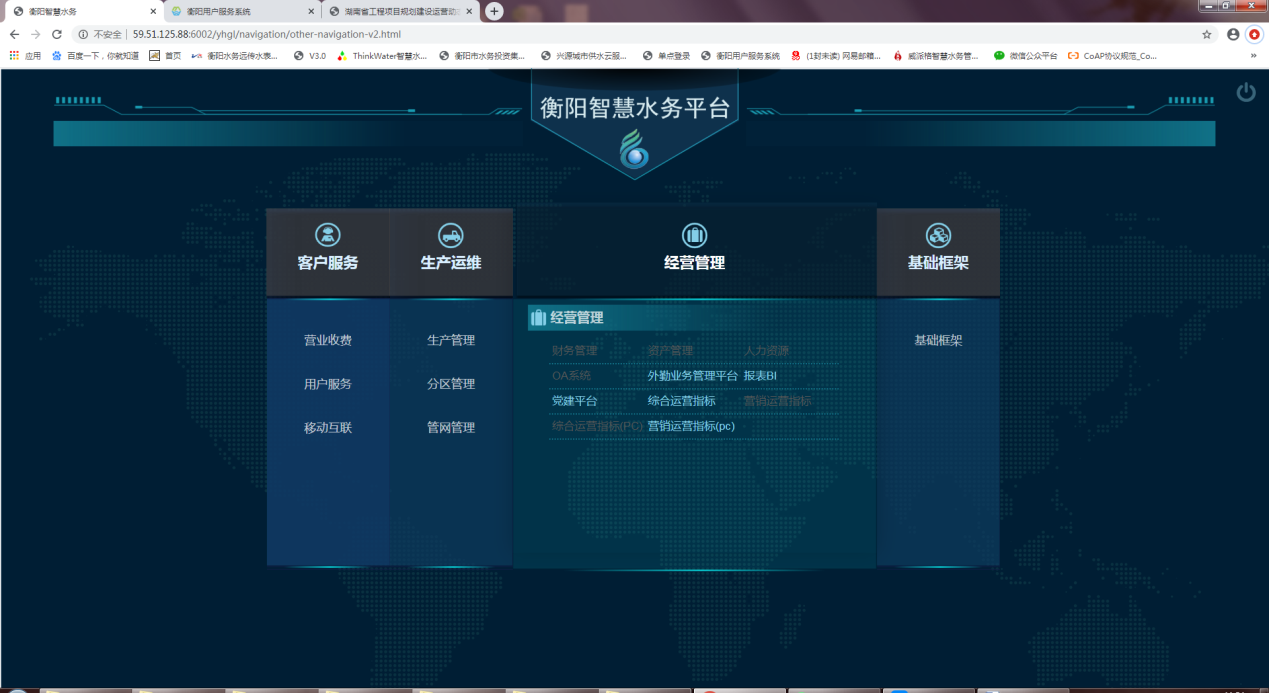Open a new browser tab
Screen dimensions: 1269x693
pyautogui.click(x=494, y=11)
